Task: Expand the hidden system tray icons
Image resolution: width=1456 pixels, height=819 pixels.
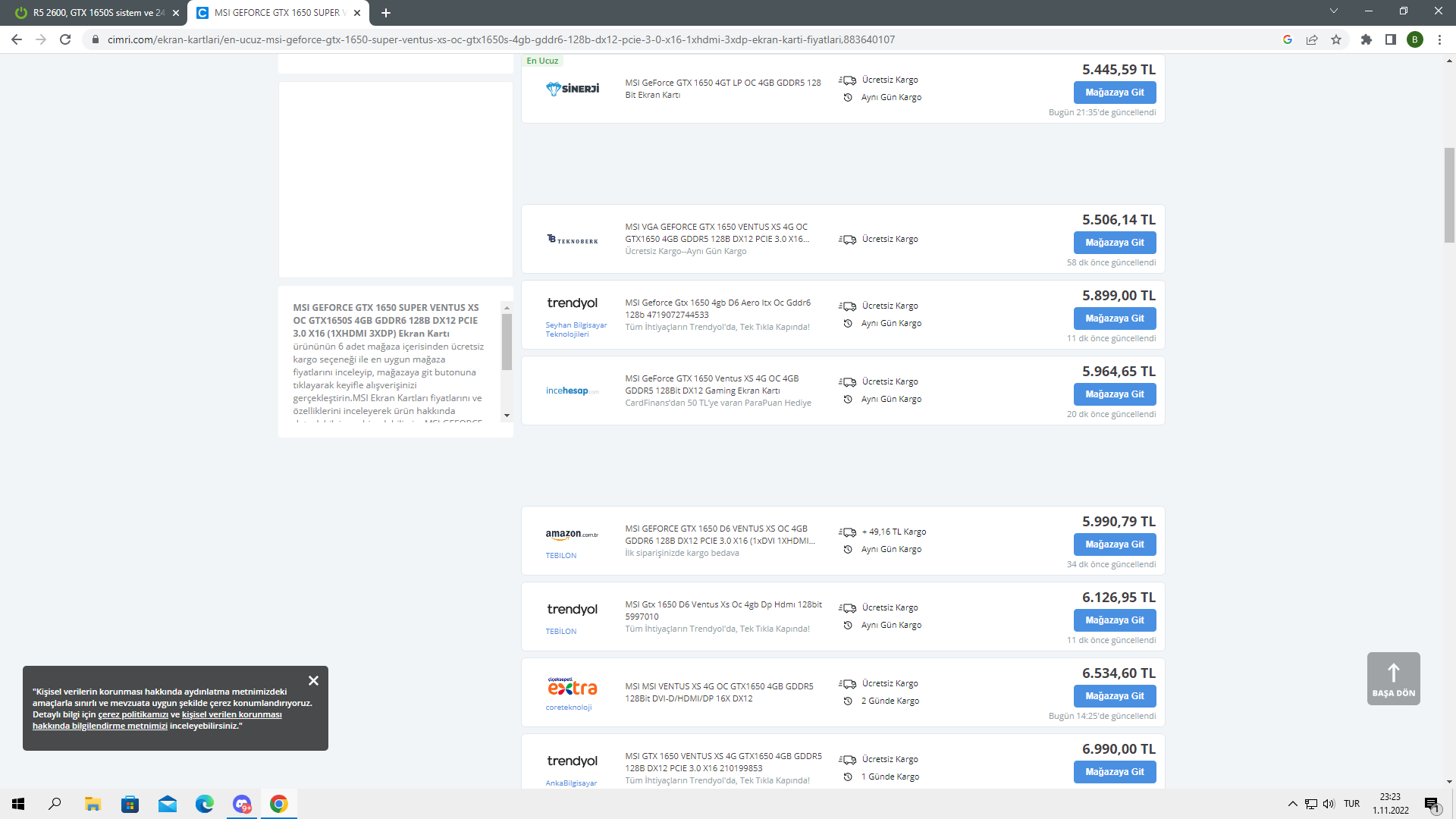Action: click(x=1292, y=804)
